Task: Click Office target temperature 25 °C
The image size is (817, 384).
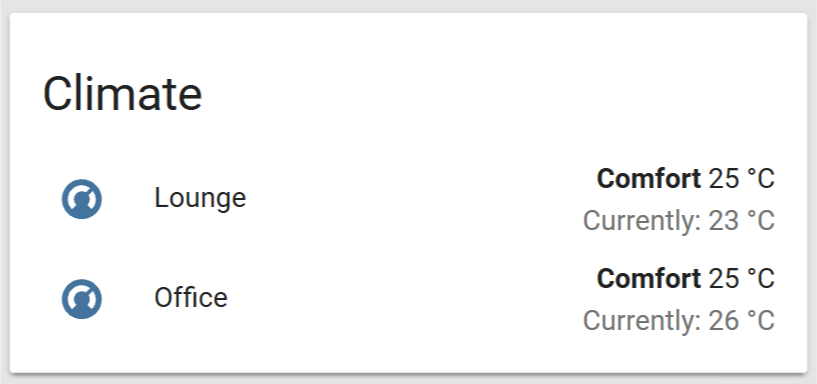Action: click(x=741, y=279)
